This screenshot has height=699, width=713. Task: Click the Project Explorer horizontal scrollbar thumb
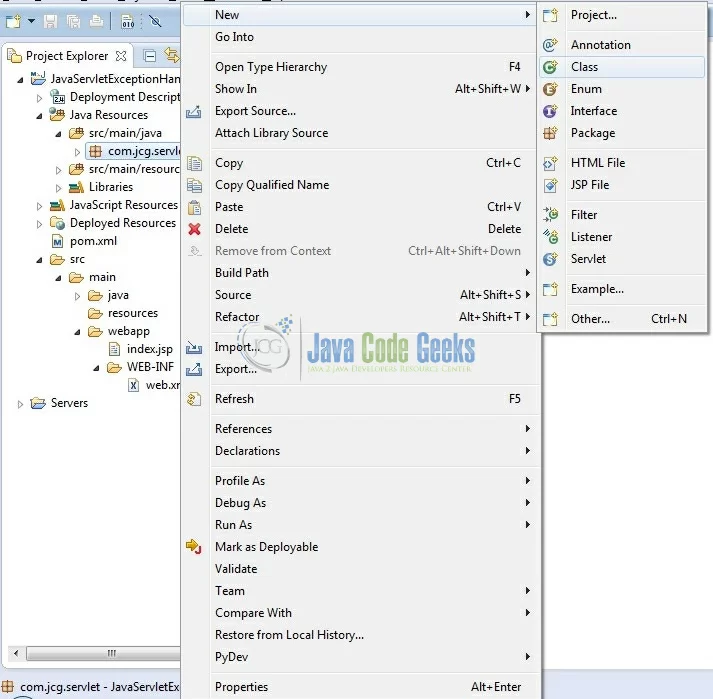(x=104, y=654)
